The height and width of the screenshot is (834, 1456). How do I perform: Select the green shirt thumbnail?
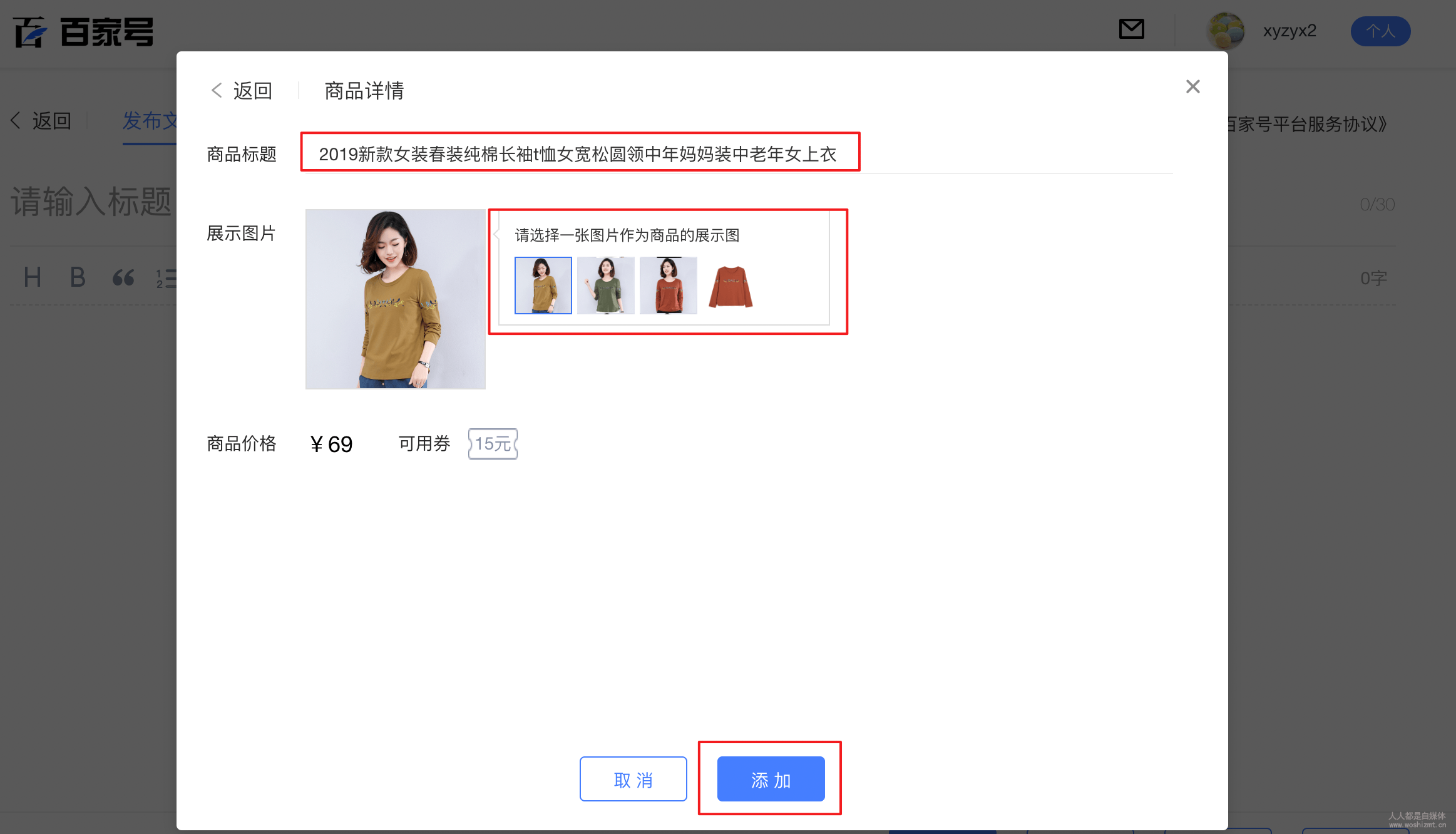pyautogui.click(x=605, y=286)
